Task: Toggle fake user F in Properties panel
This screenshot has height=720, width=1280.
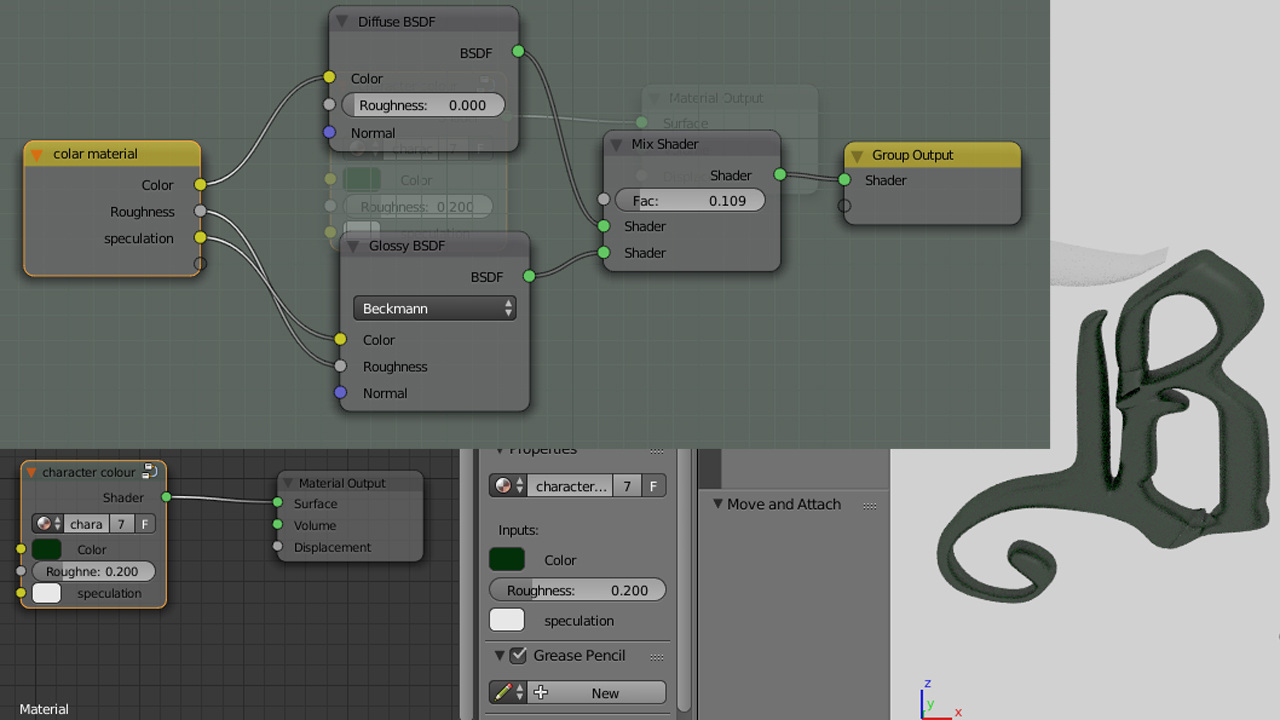Action: click(653, 486)
